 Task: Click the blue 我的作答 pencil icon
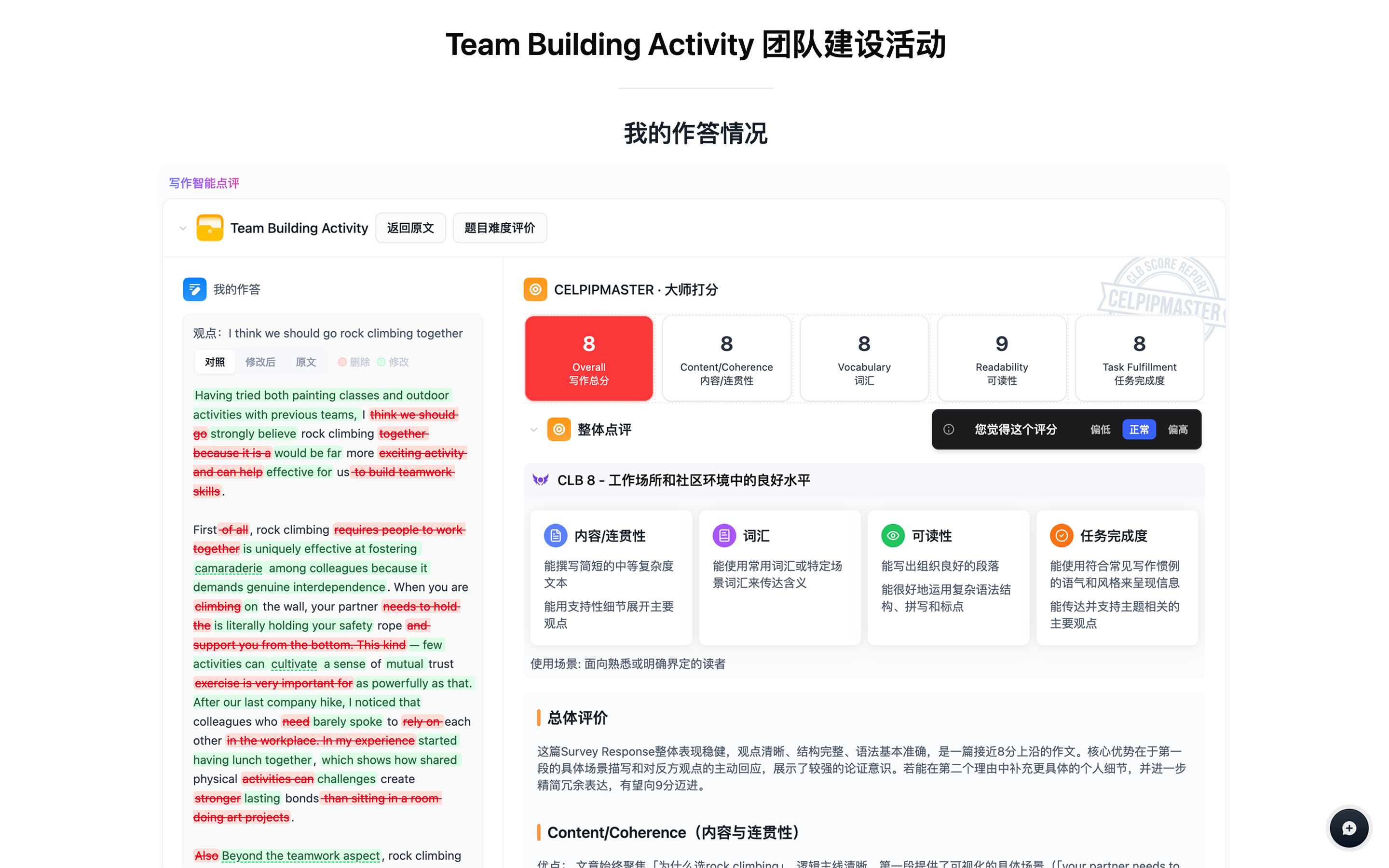click(194, 289)
